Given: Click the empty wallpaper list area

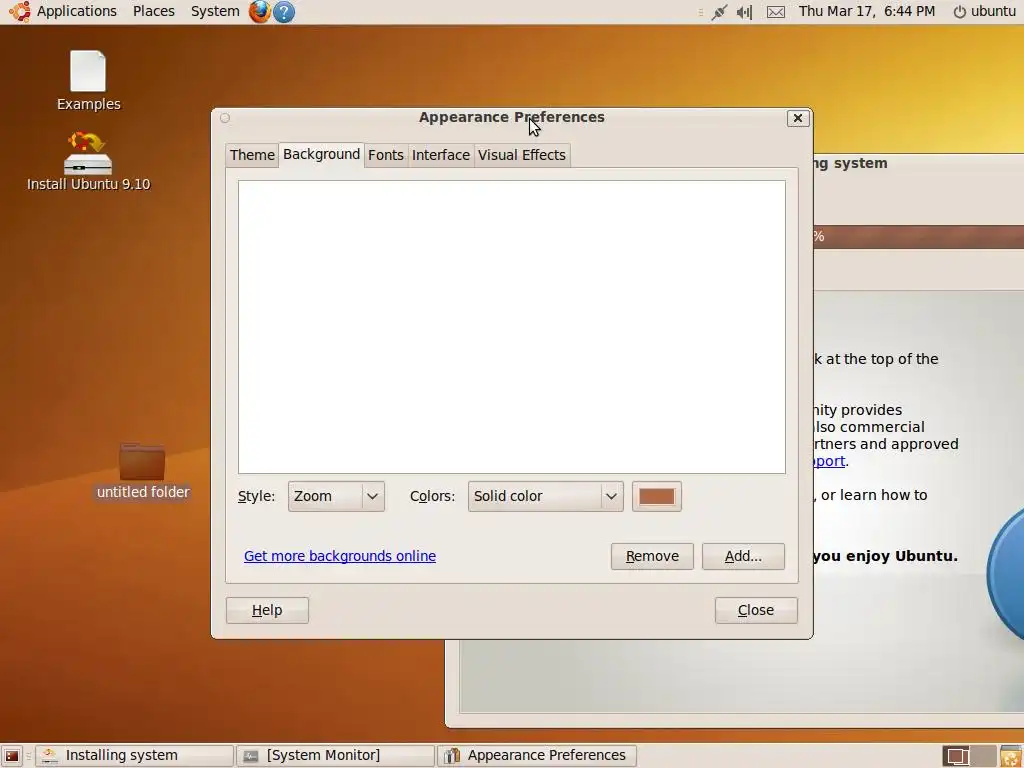Looking at the screenshot, I should click(511, 327).
